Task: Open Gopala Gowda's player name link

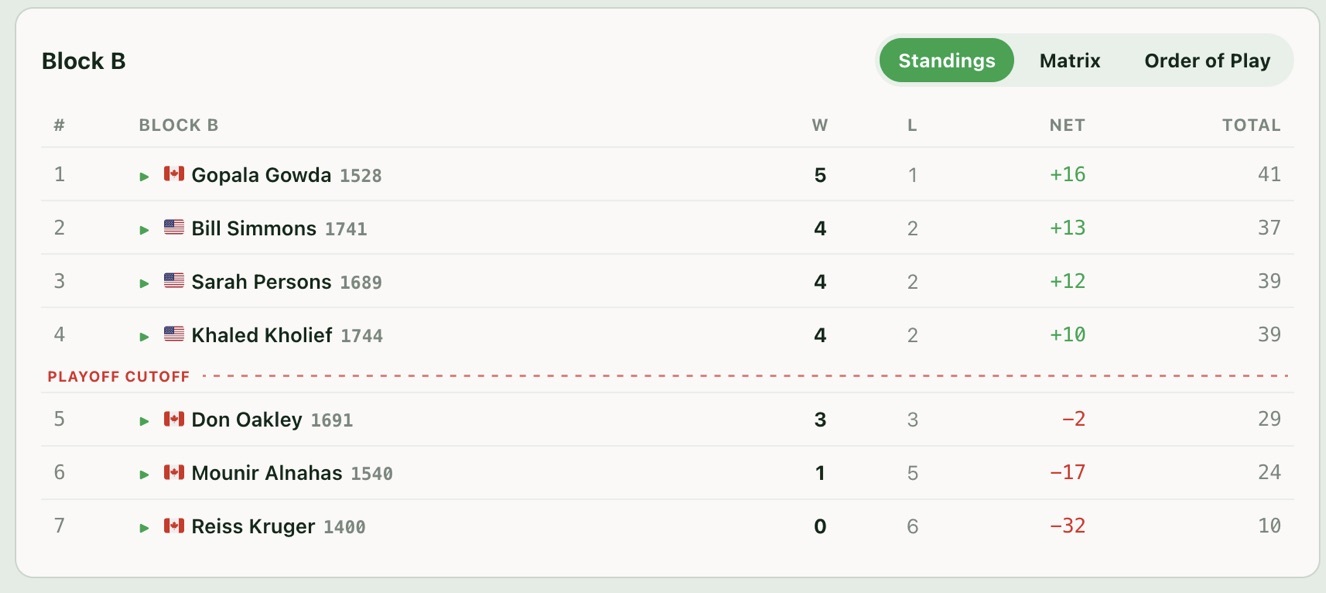Action: pos(261,175)
